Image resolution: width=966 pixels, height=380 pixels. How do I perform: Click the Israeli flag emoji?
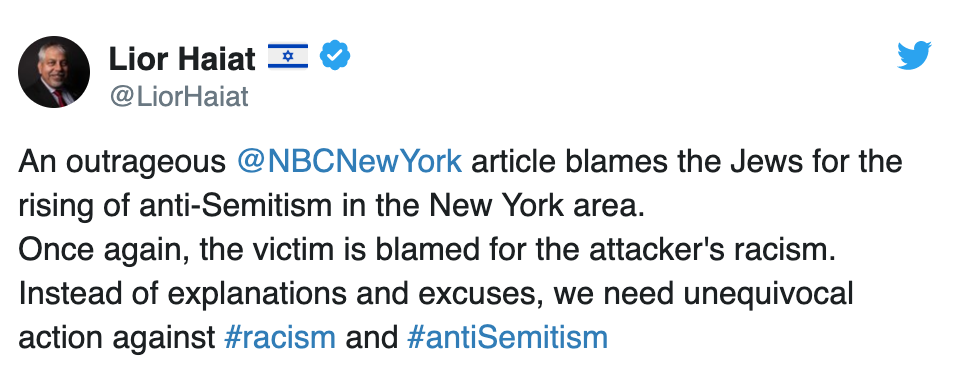(288, 57)
